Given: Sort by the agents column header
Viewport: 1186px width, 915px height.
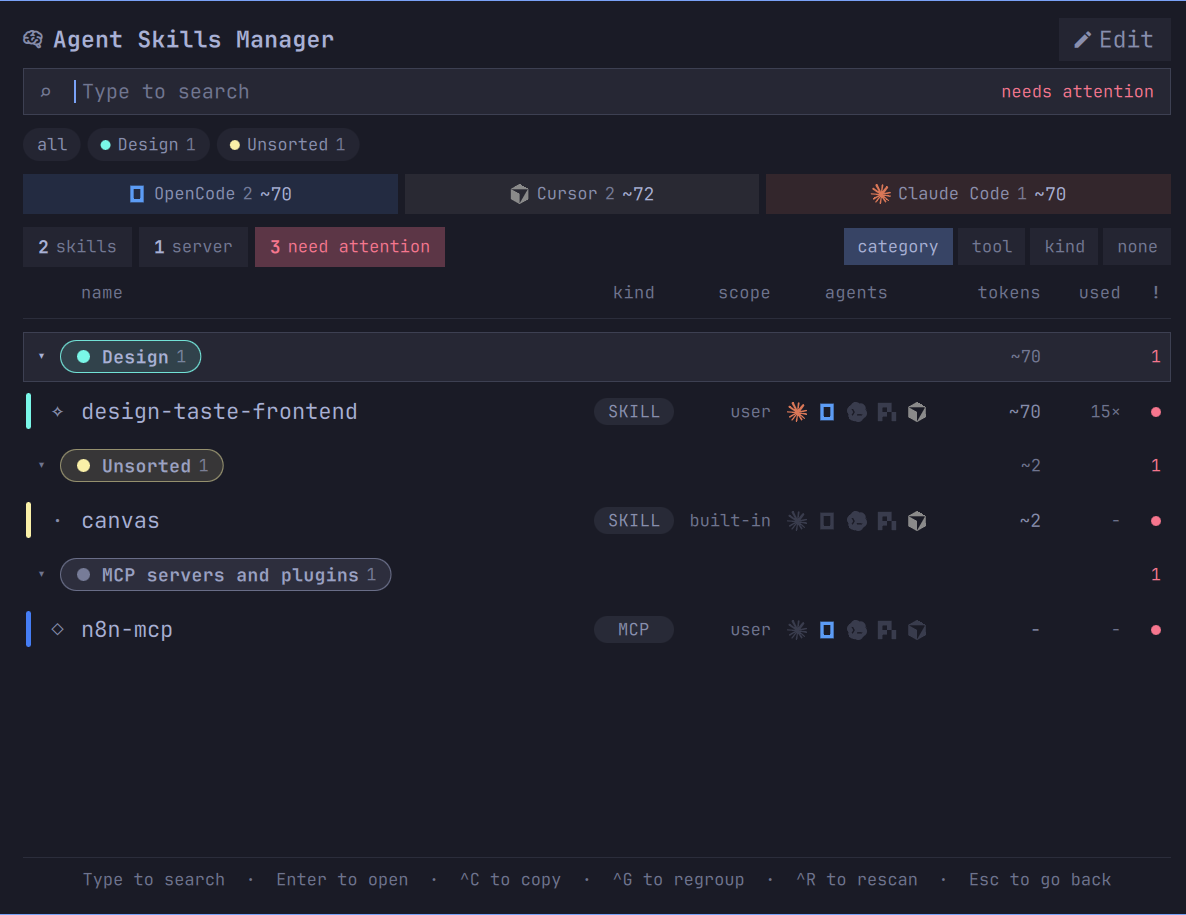Looking at the screenshot, I should [855, 293].
